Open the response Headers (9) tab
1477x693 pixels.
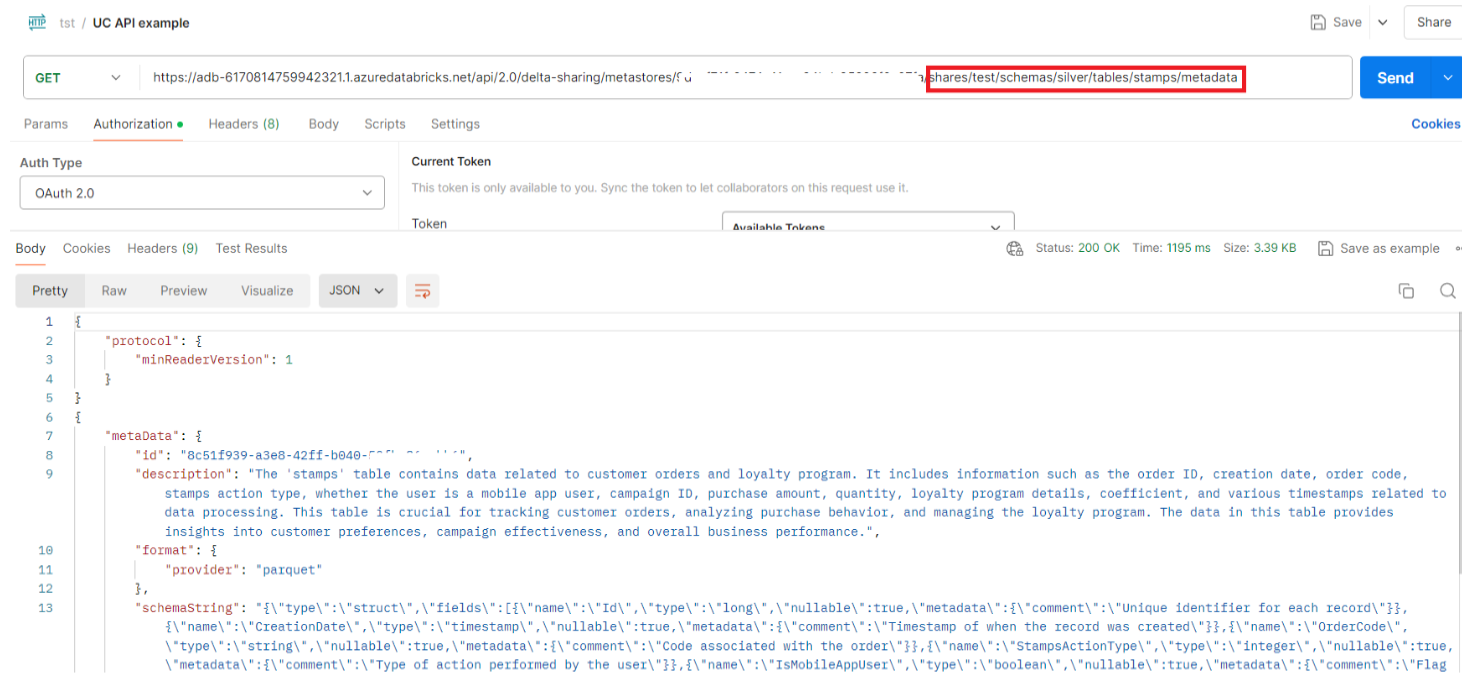tap(163, 248)
